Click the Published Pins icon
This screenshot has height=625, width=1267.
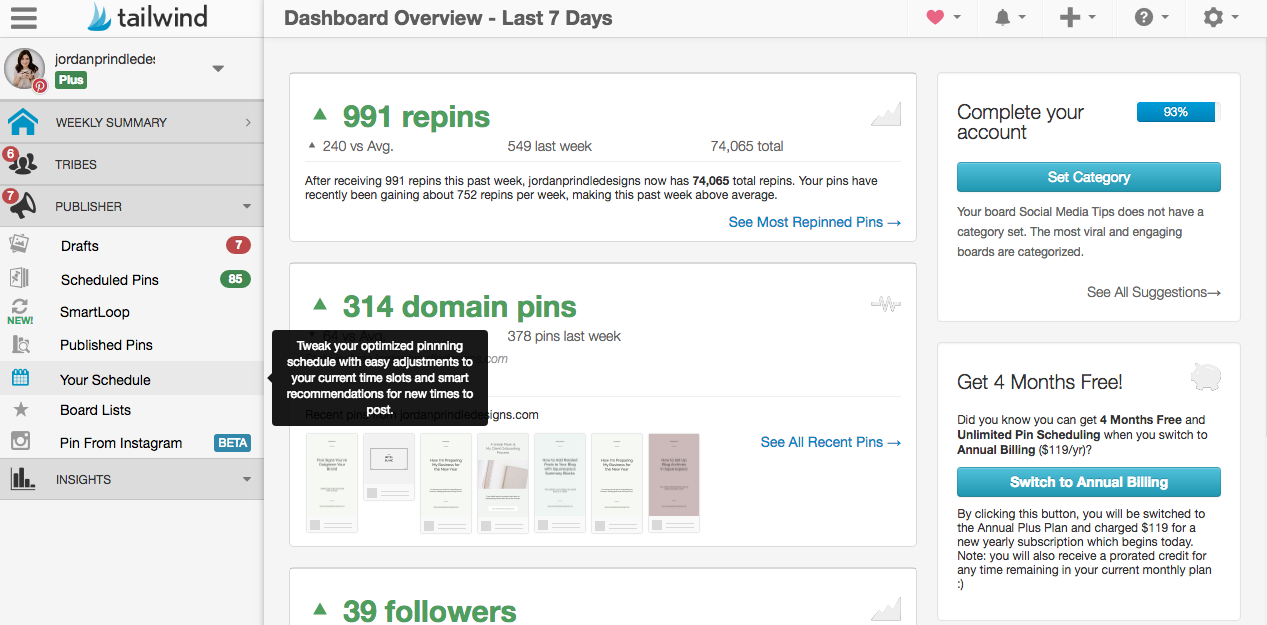[x=19, y=345]
